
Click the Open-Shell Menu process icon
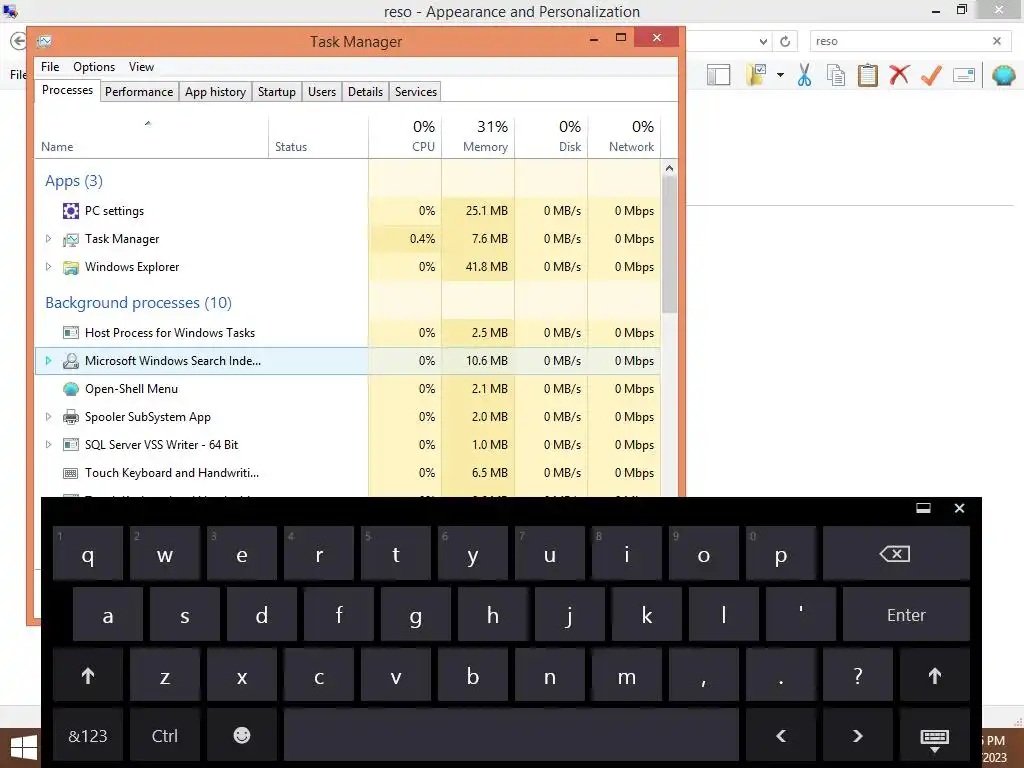[x=71, y=389]
